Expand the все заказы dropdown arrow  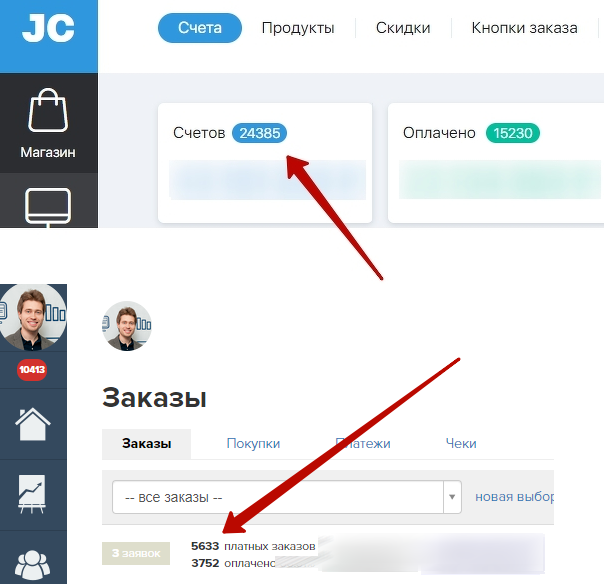point(452,497)
